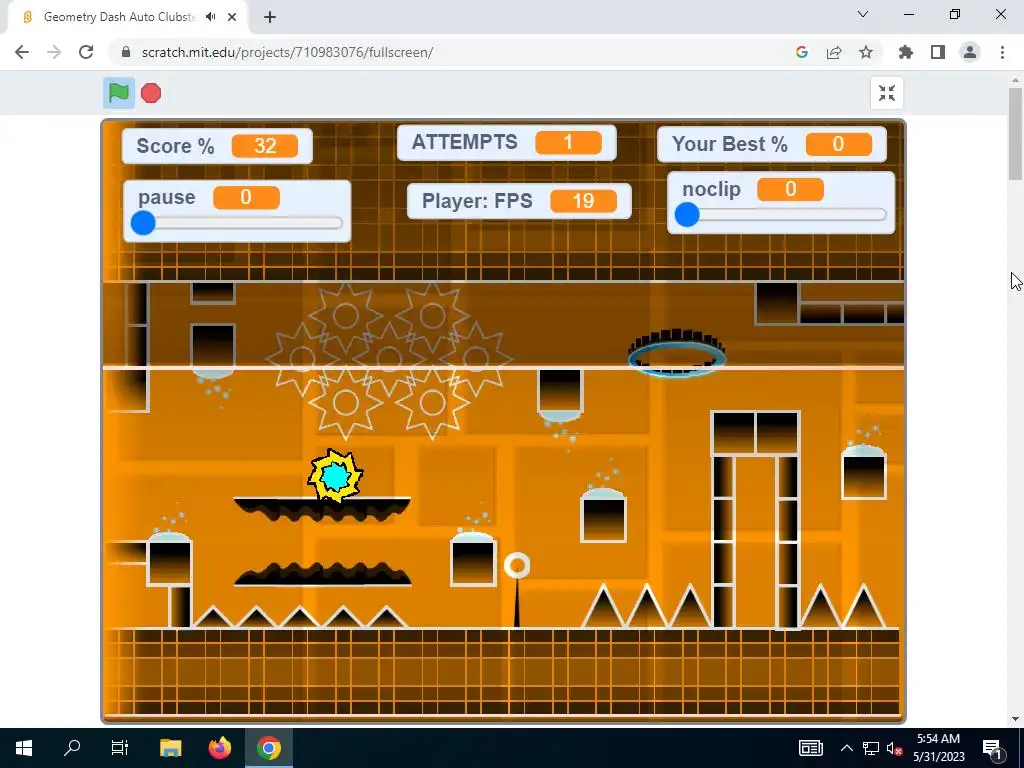
Task: Click the green flag to start the project
Action: coord(119,93)
